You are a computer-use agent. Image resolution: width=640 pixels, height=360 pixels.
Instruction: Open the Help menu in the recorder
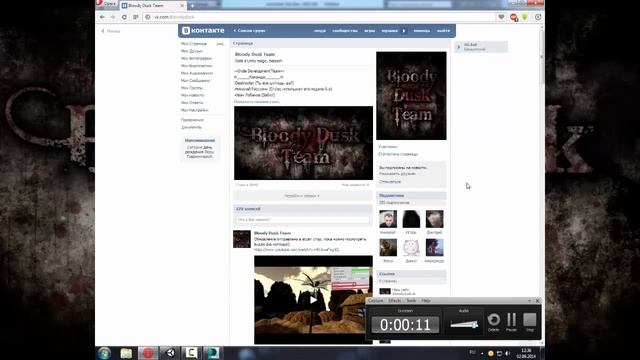click(426, 300)
